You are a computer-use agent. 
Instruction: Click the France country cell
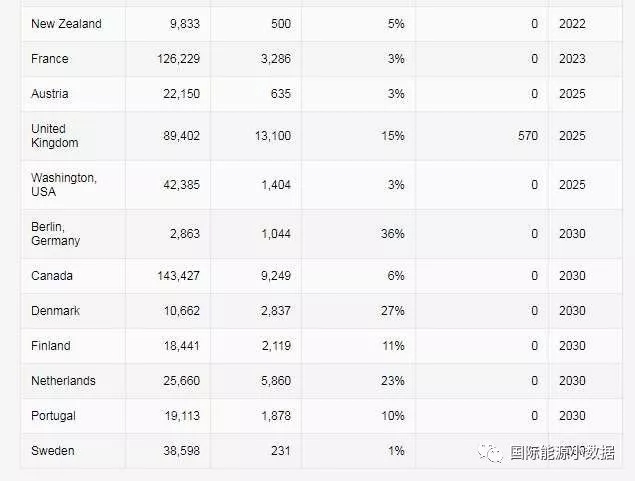click(50, 59)
